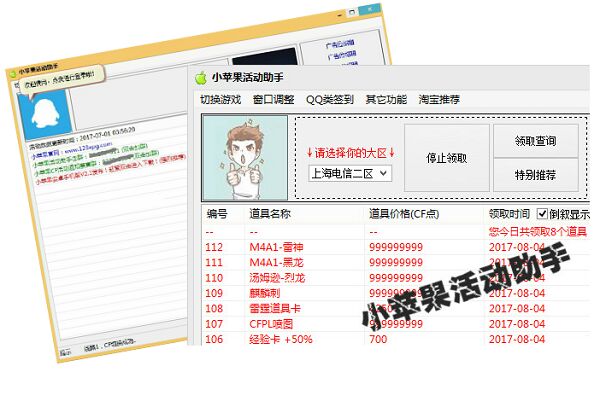Click the 道具价格(CF点) column header
This screenshot has width=600, height=407.
click(404, 214)
